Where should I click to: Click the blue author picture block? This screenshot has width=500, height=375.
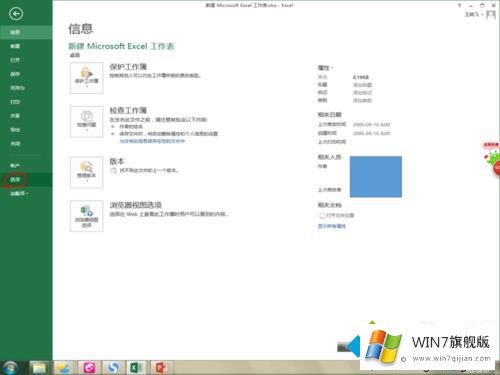[x=376, y=177]
